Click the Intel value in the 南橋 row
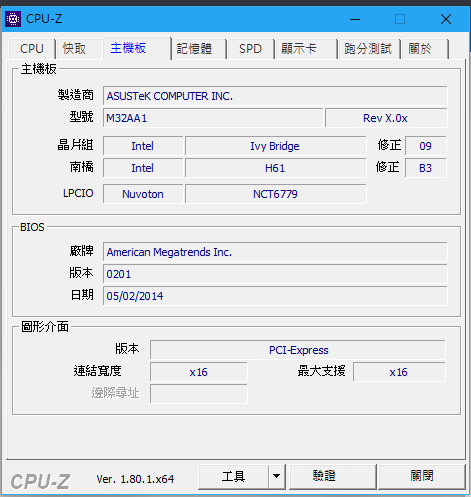 point(143,168)
